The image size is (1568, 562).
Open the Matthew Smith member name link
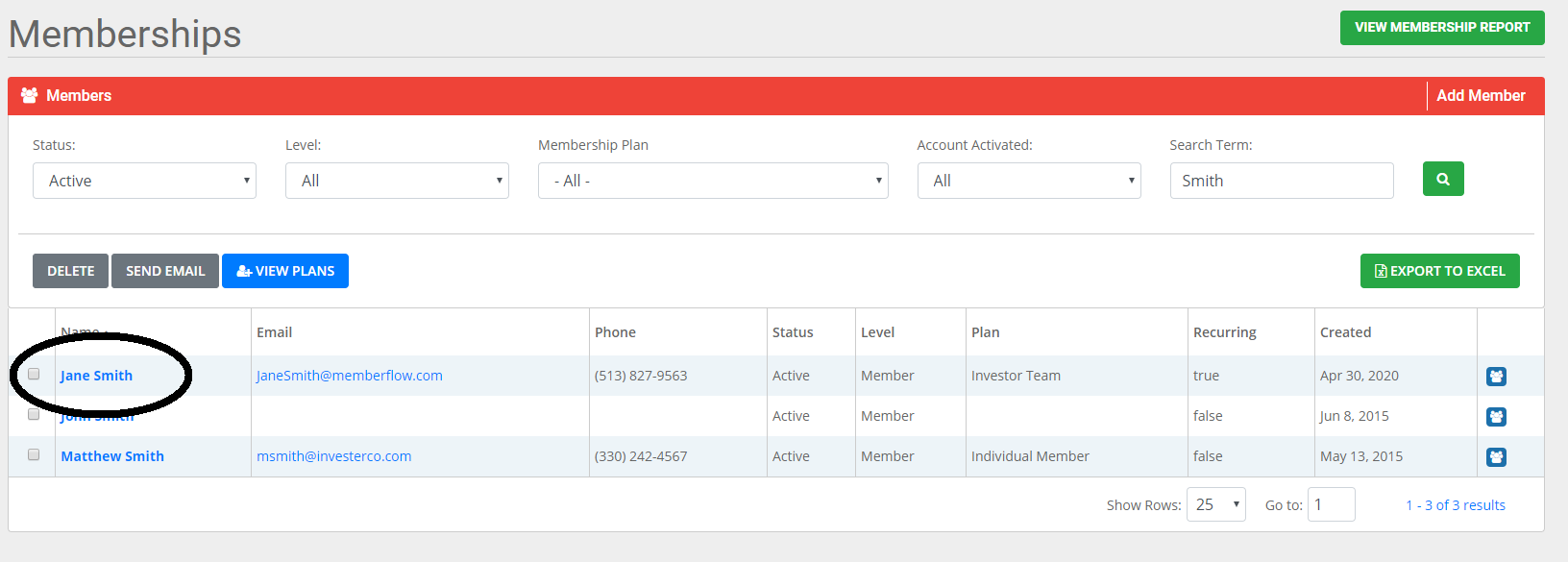point(112,456)
